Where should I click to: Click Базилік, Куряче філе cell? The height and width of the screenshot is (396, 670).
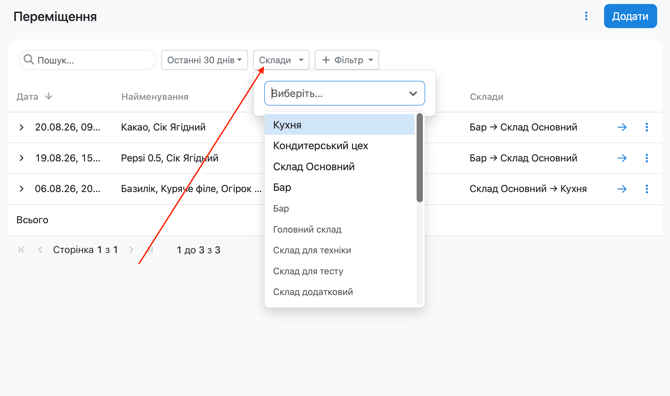point(191,189)
